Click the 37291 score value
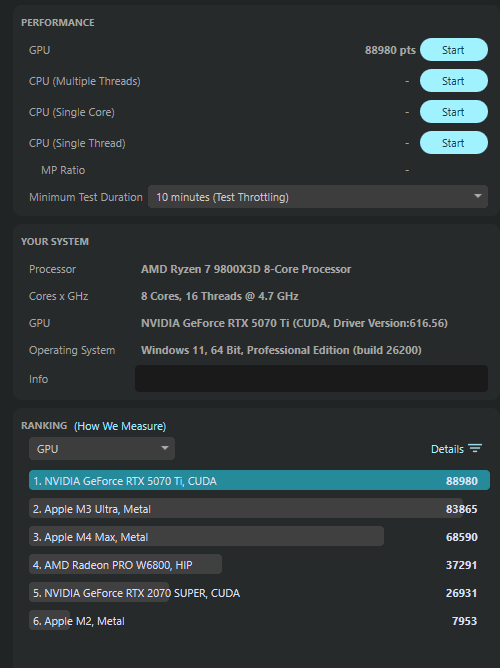Viewport: 500px width, 668px height. (462, 565)
